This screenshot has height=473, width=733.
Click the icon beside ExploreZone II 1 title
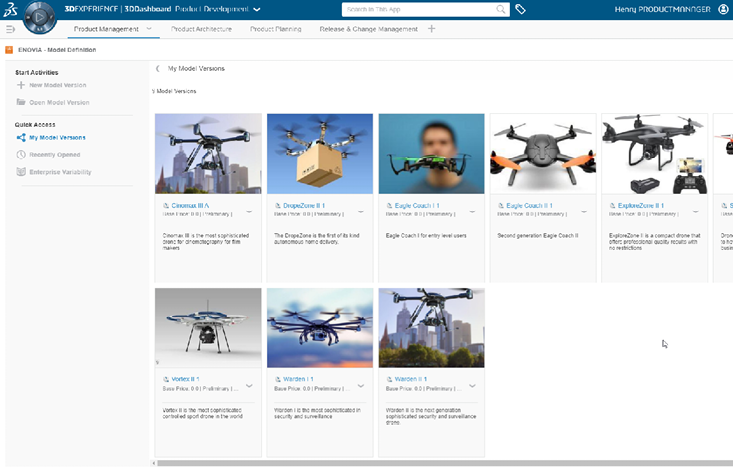click(x=612, y=206)
